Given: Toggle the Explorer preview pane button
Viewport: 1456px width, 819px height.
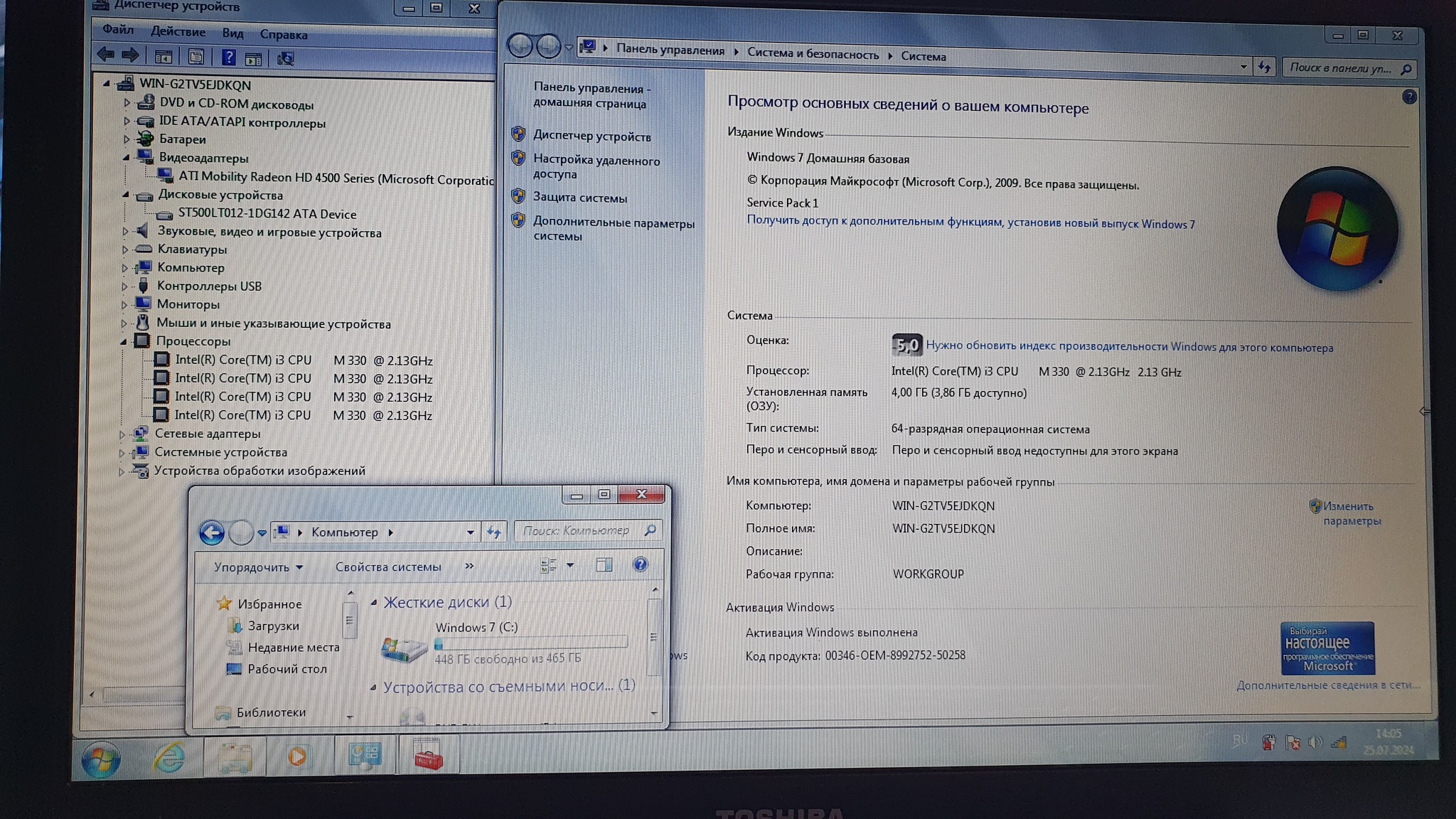Looking at the screenshot, I should coord(604,565).
